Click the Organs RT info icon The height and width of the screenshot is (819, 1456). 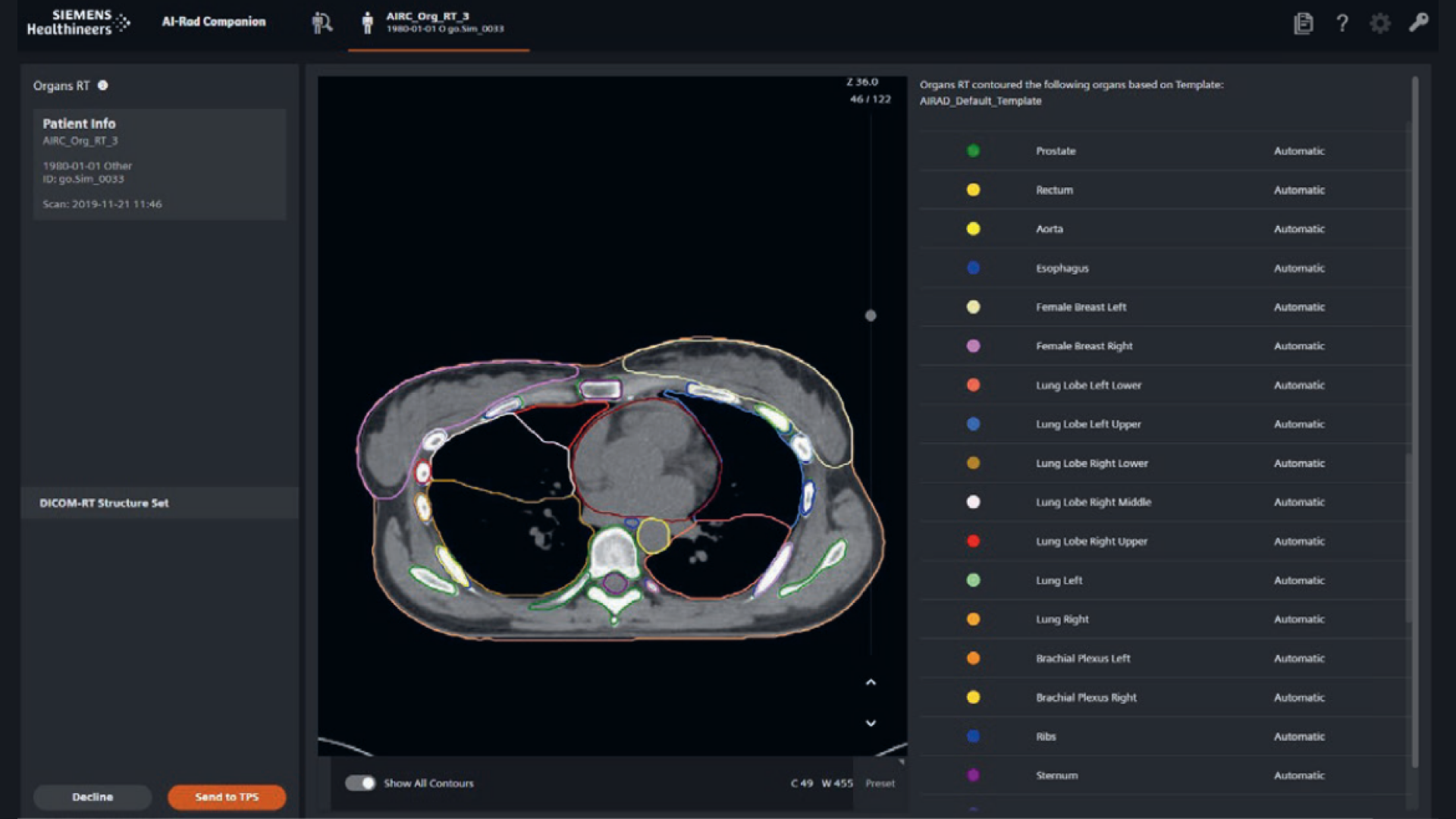point(103,86)
